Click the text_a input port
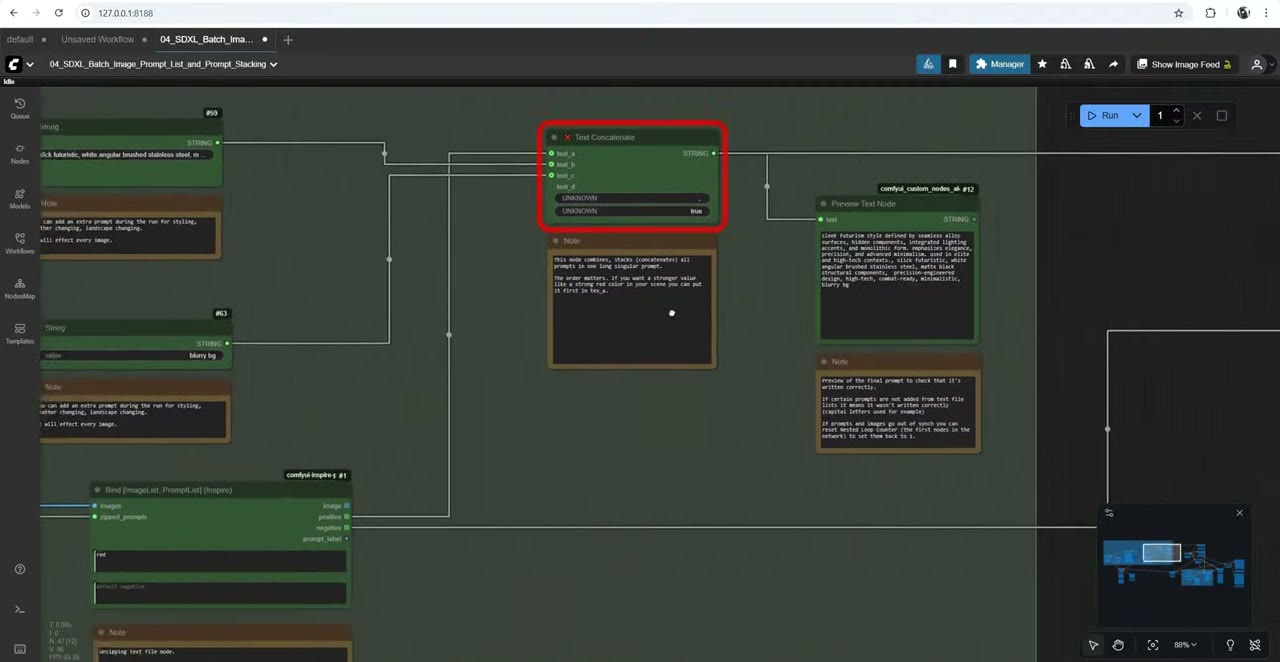Viewport: 1280px width, 662px height. tap(551, 154)
